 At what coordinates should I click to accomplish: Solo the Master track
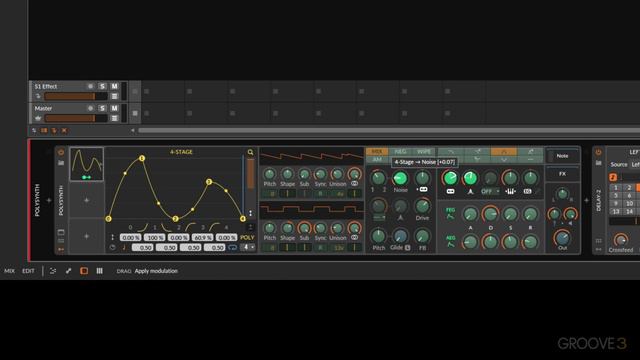pos(102,108)
